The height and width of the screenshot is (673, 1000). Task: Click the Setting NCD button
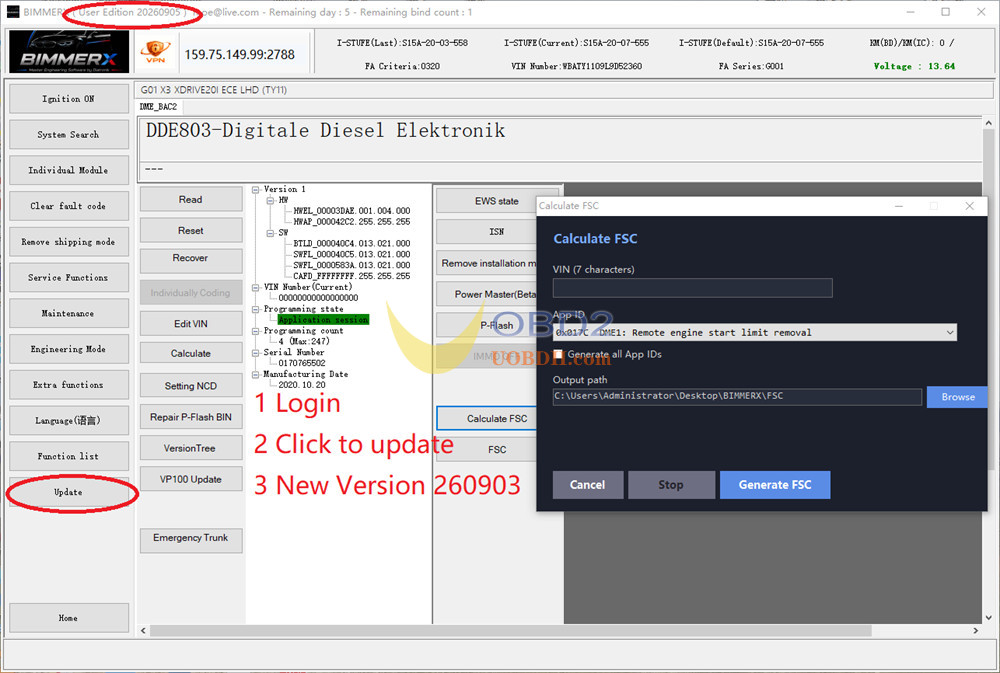(191, 386)
